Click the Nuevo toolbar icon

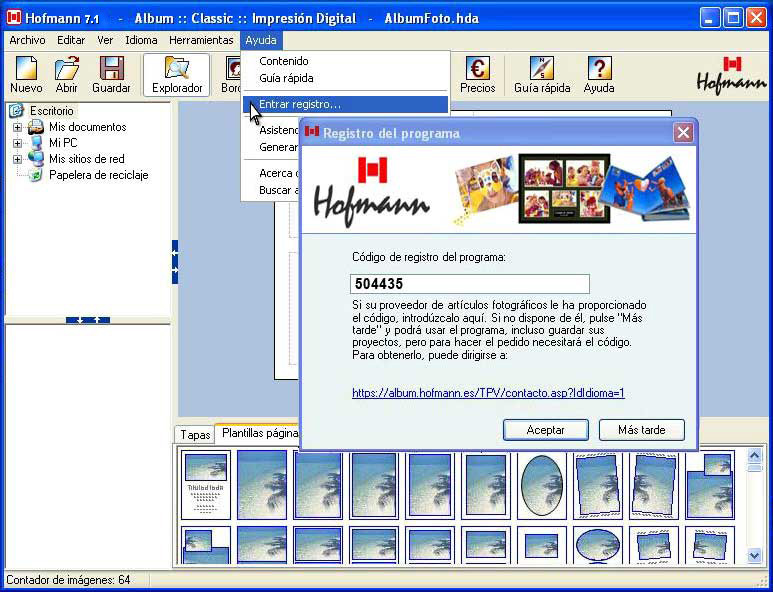click(x=26, y=74)
